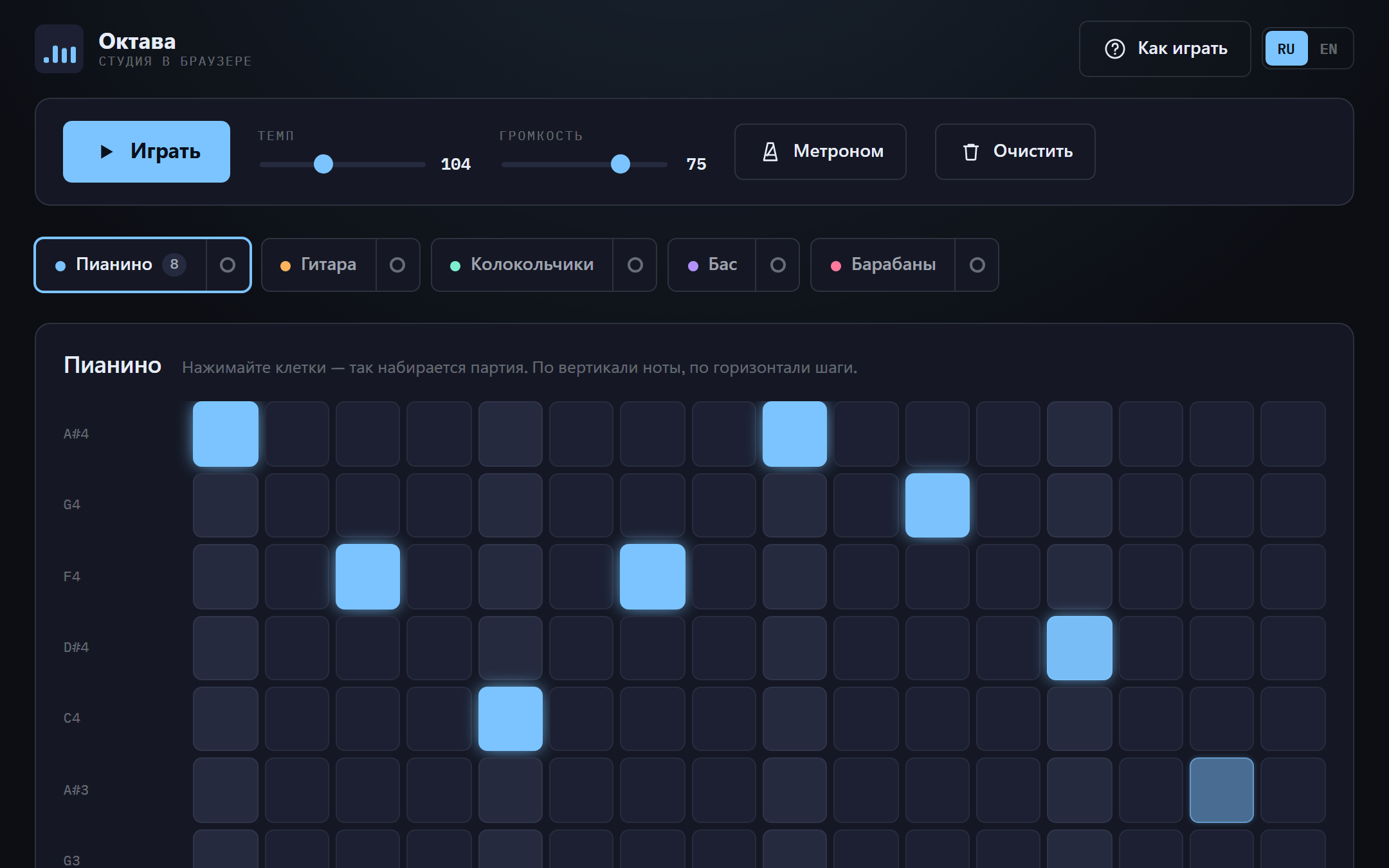Image resolution: width=1389 pixels, height=868 pixels.
Task: Select the Пианино instrument tab
Action: (121, 265)
